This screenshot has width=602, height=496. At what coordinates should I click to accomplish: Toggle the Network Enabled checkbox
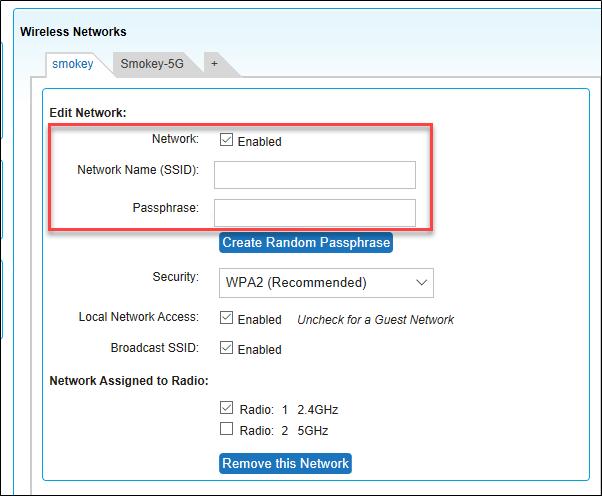pyautogui.click(x=226, y=141)
